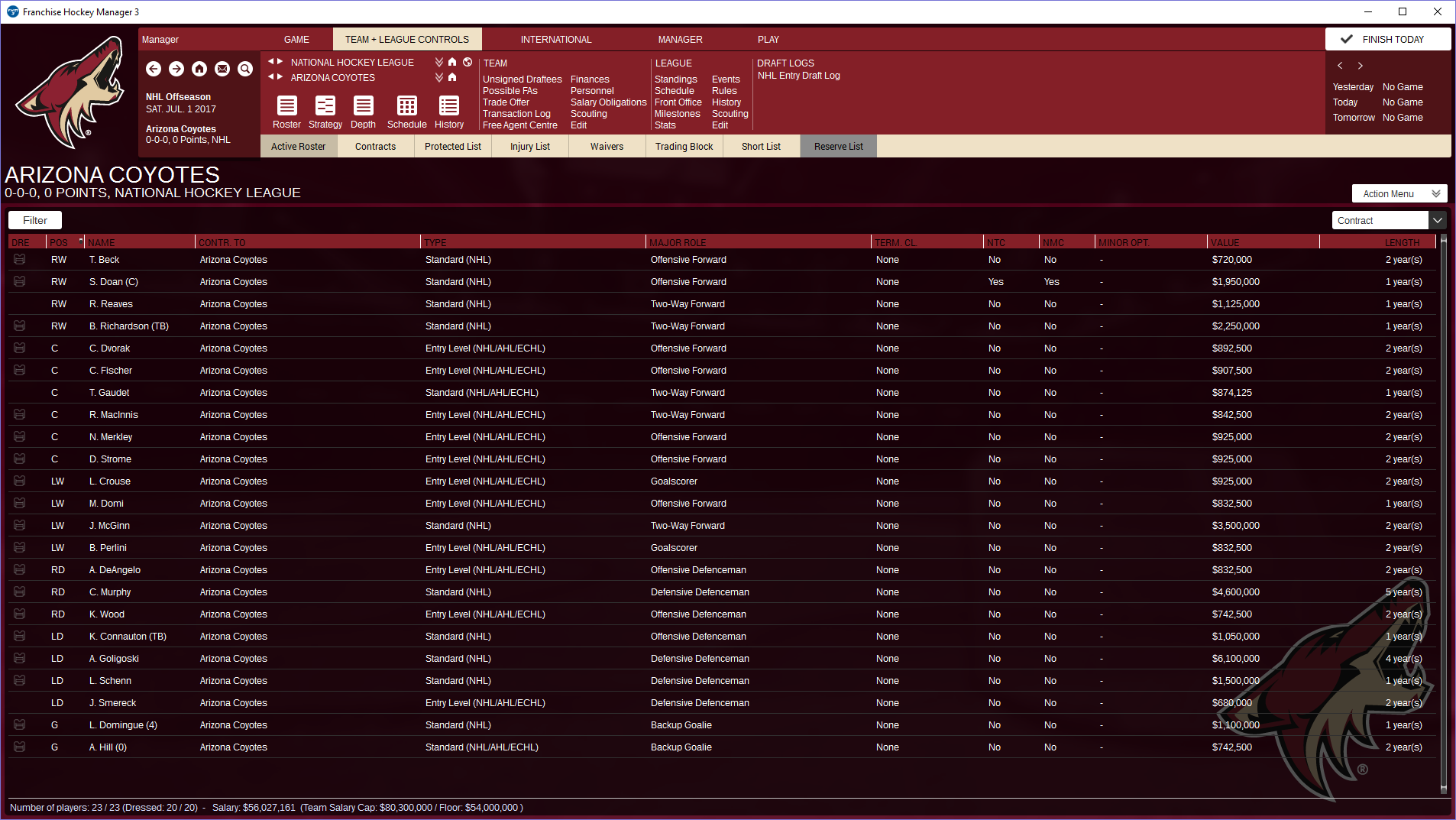Toggle dressed status for T. Beck
The height and width of the screenshot is (820, 1456).
(x=20, y=260)
